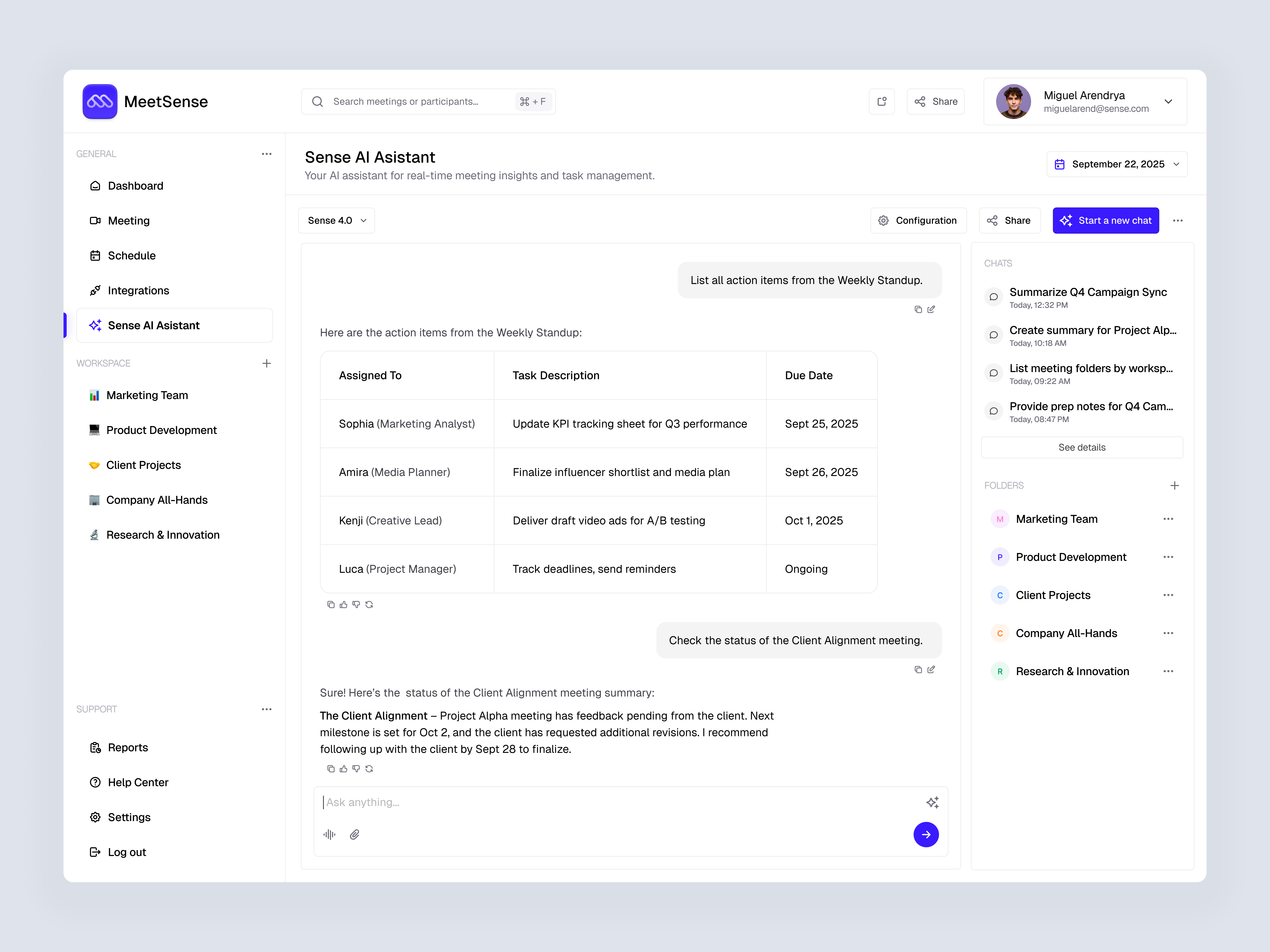Viewport: 1270px width, 952px height.
Task: Send the message with the arrow button
Action: [x=926, y=835]
